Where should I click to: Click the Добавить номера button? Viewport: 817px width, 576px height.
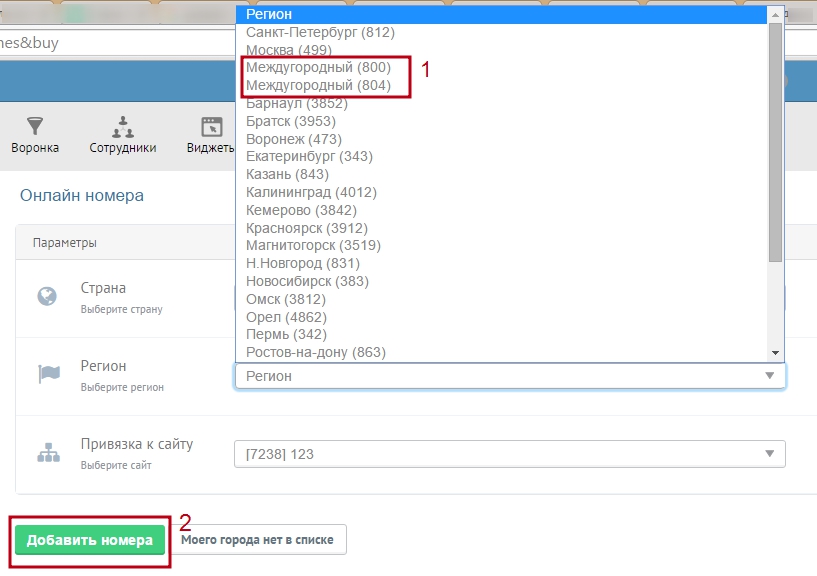point(90,540)
